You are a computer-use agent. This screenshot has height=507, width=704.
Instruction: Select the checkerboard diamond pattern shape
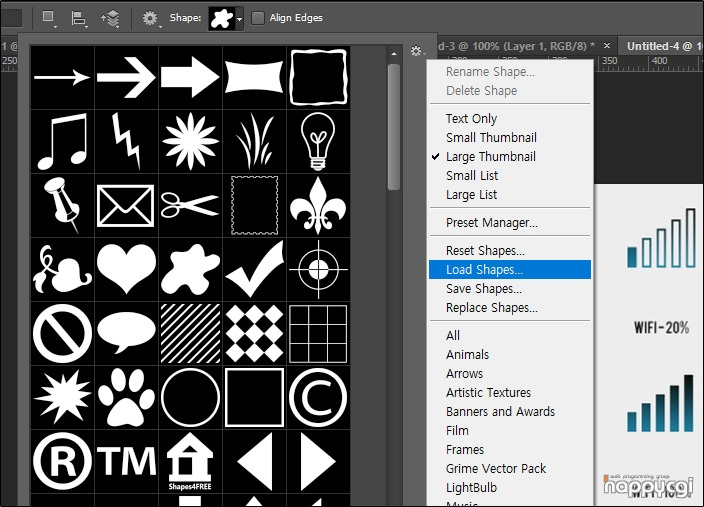pos(255,333)
